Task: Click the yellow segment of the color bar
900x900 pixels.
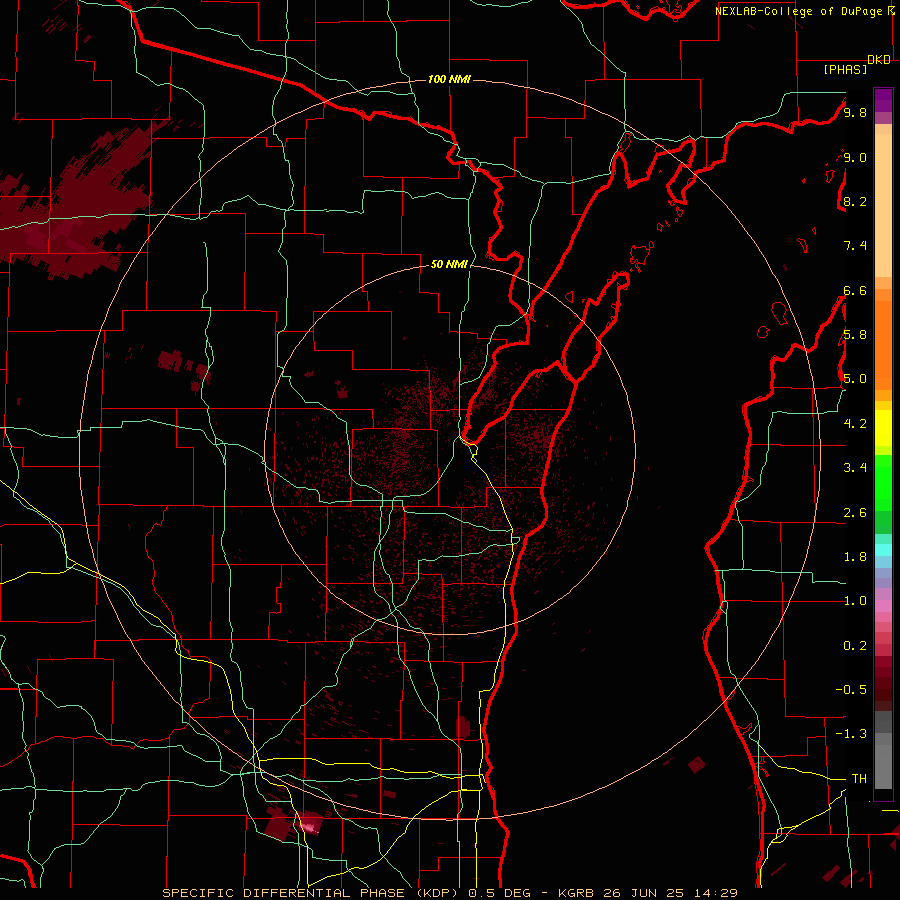Action: point(883,428)
